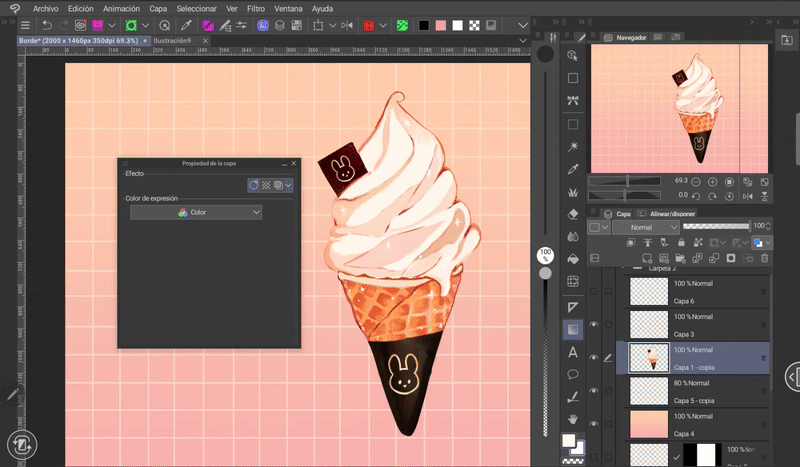Click the pink color swatch in the command bar
This screenshot has width=800, height=467.
[x=441, y=25]
